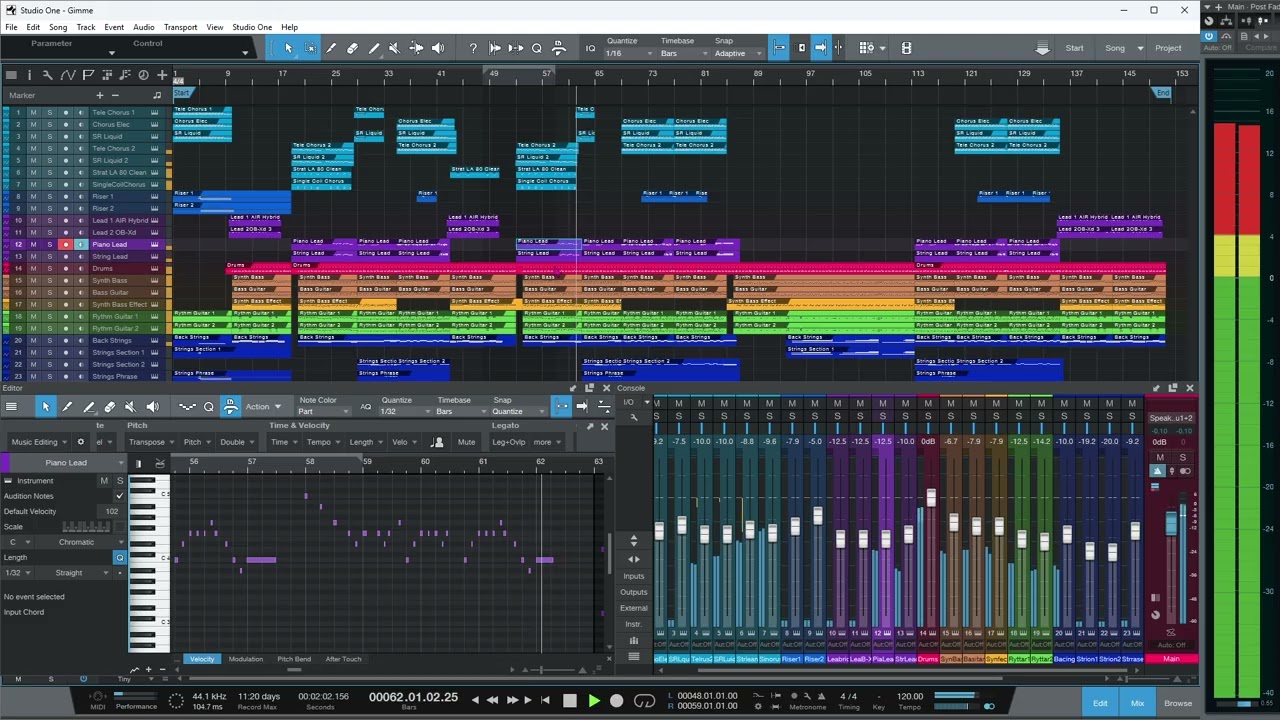The height and width of the screenshot is (720, 1280).
Task: Toggle Mute on the editor Instrument row
Action: click(104, 481)
